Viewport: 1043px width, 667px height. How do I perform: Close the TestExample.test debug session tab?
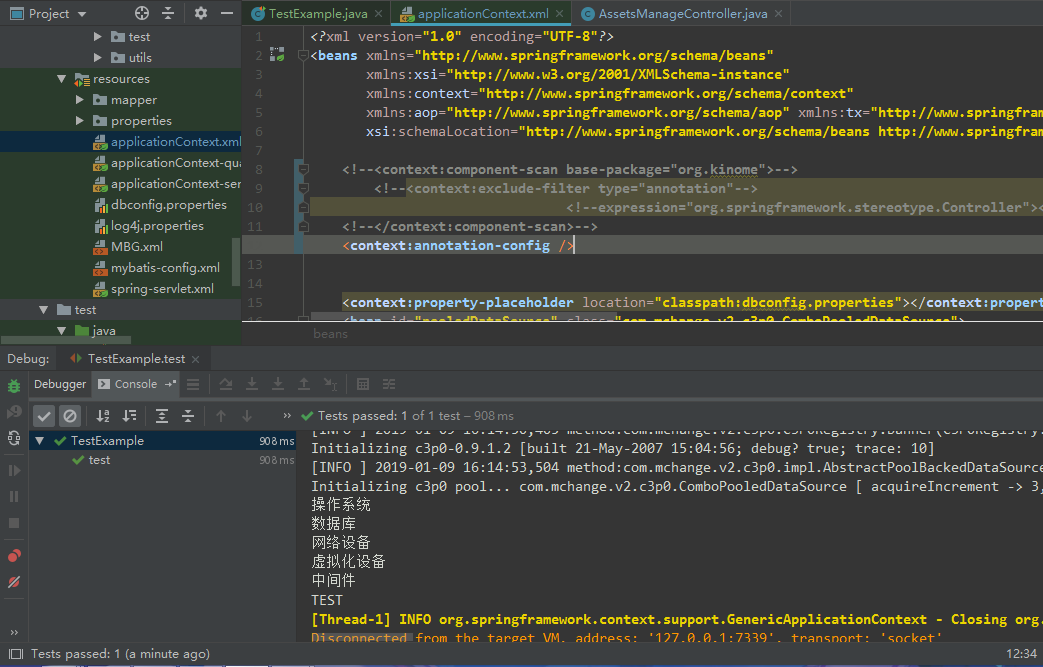[x=196, y=358]
